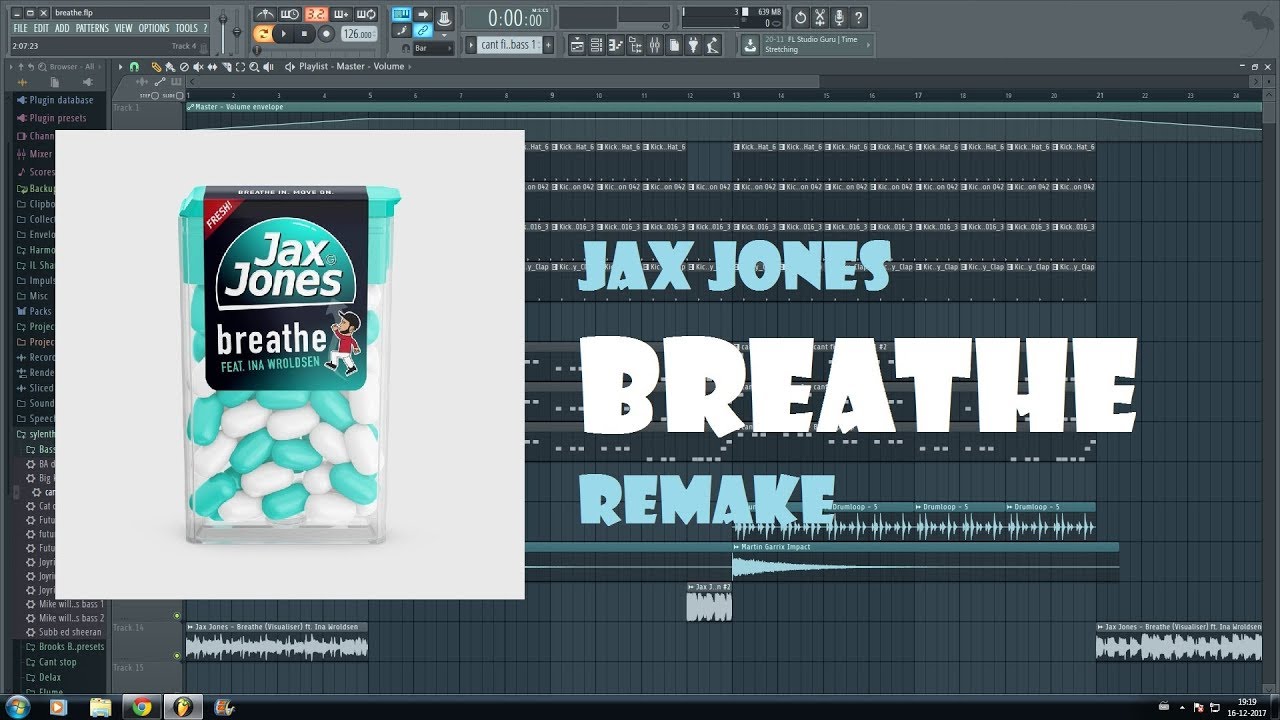
Task: Click the 'FL Studio Guru | Time Stretching' panel
Action: pyautogui.click(x=818, y=44)
